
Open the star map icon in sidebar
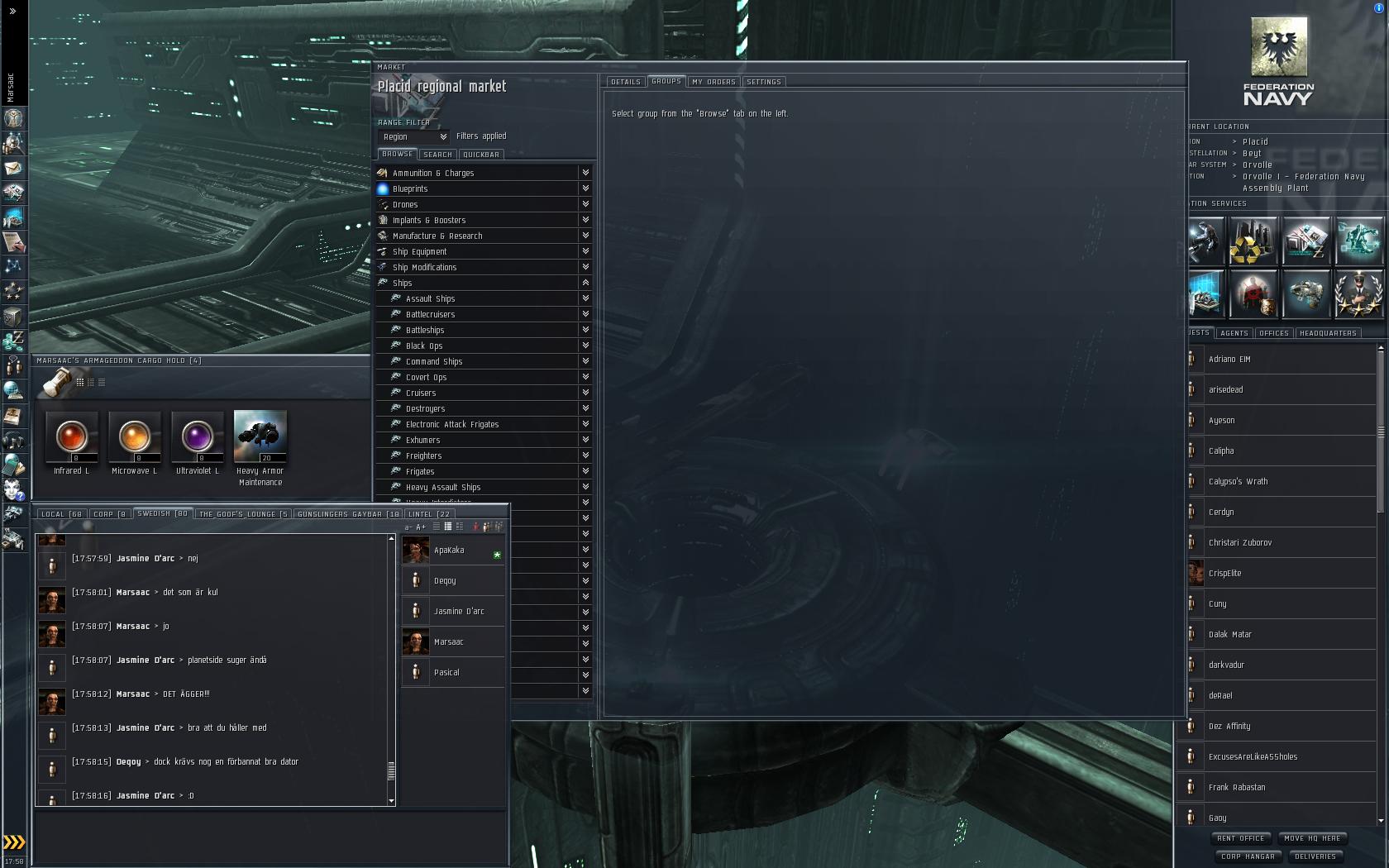(14, 266)
